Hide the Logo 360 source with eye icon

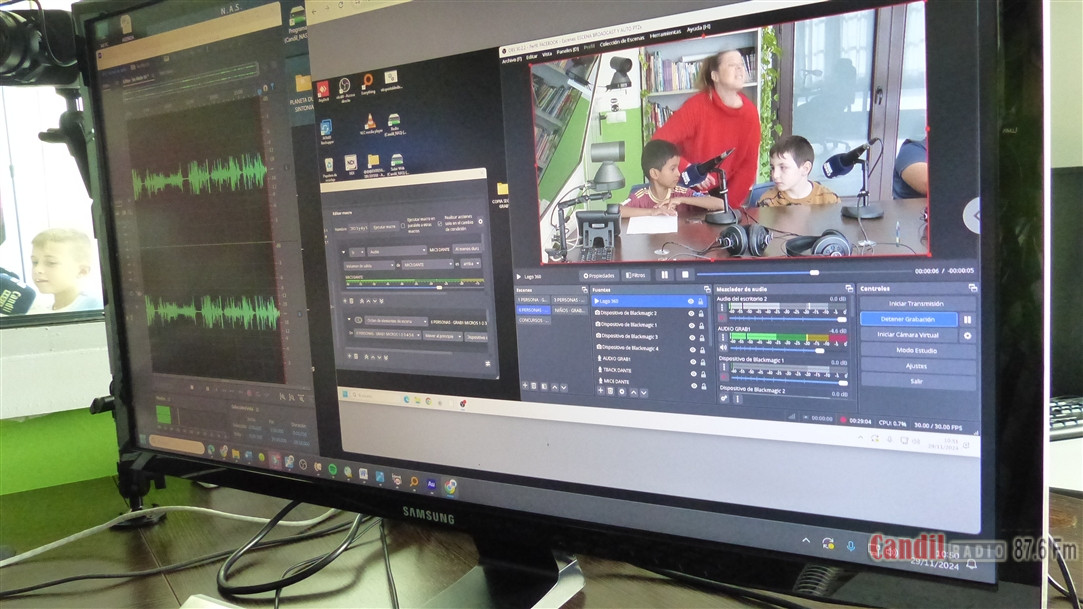pos(690,301)
